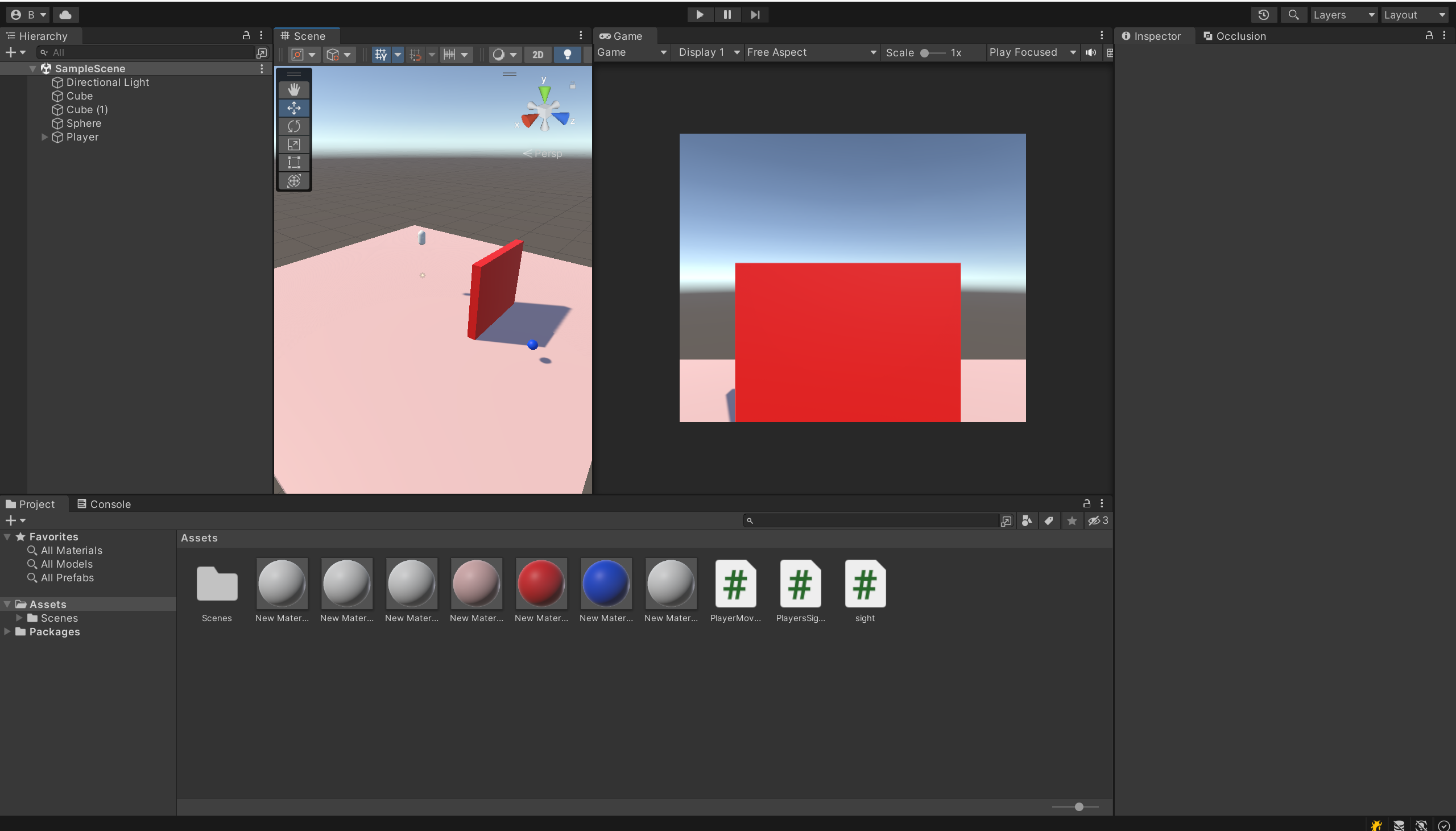Select the Rect tool
The width and height of the screenshot is (1456, 831).
(x=295, y=162)
